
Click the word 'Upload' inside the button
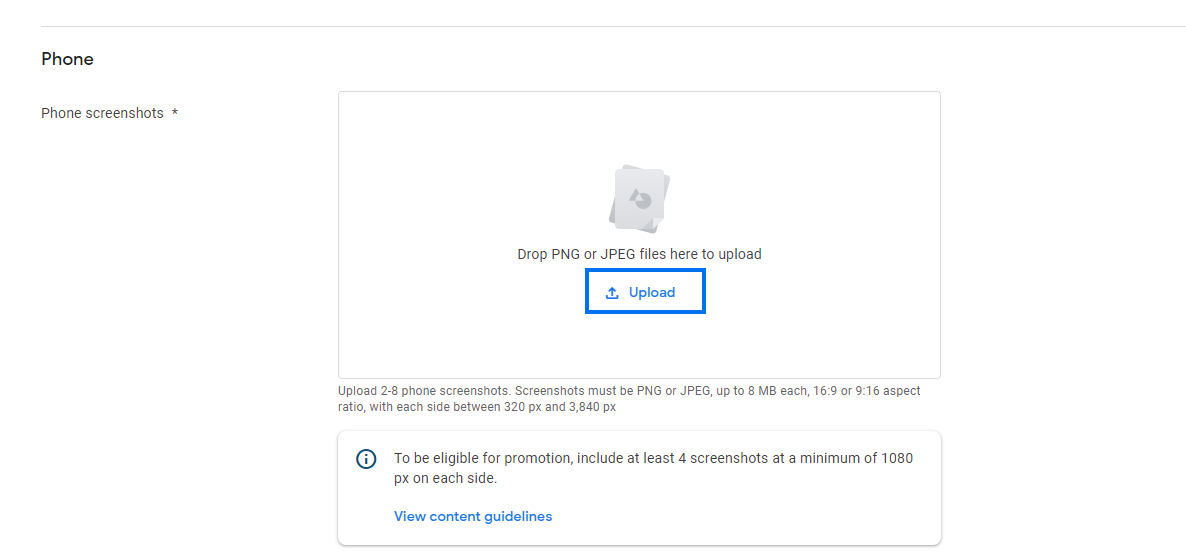point(652,293)
